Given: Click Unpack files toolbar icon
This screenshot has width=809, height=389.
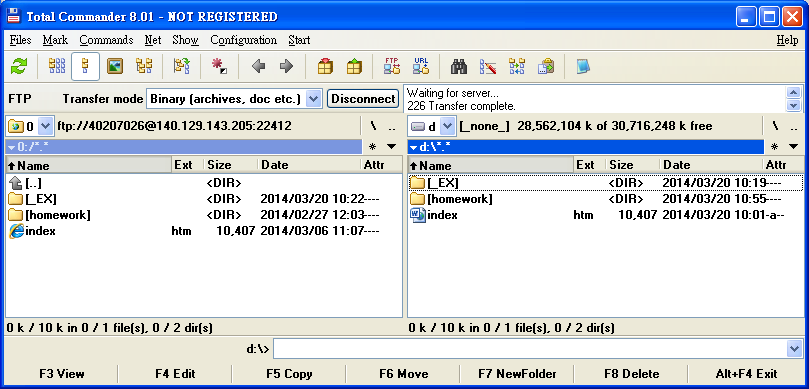Looking at the screenshot, I should pyautogui.click(x=354, y=66).
